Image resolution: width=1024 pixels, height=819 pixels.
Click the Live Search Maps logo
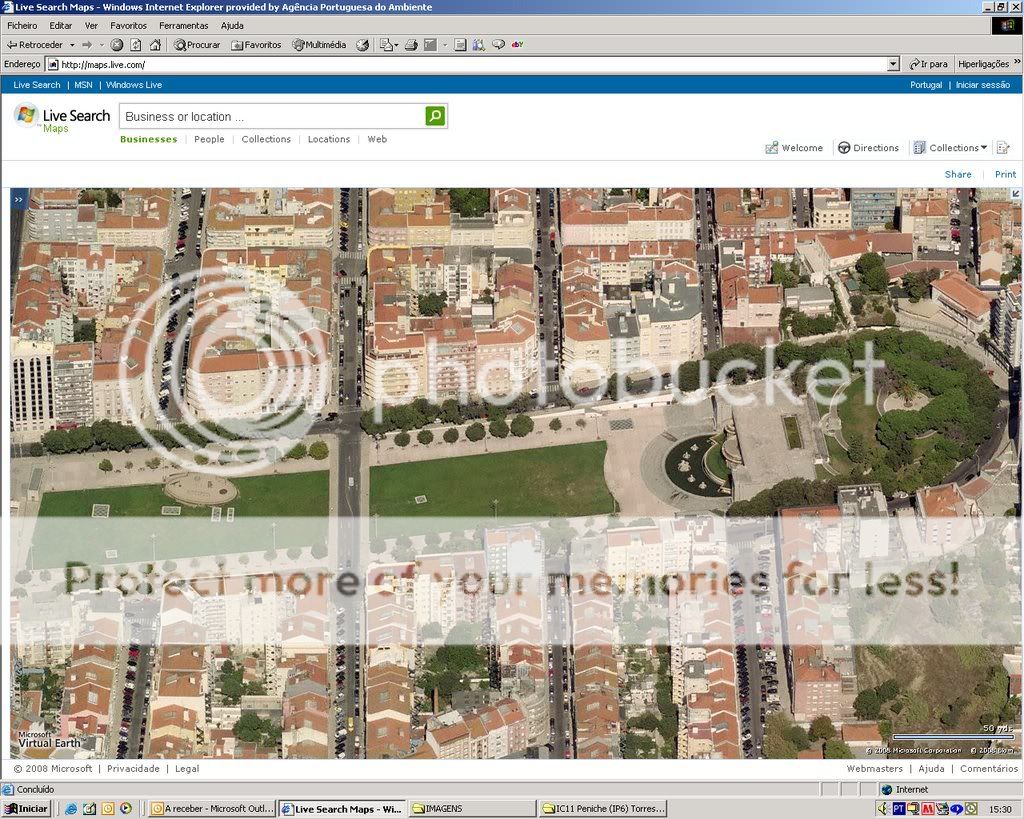coord(62,118)
